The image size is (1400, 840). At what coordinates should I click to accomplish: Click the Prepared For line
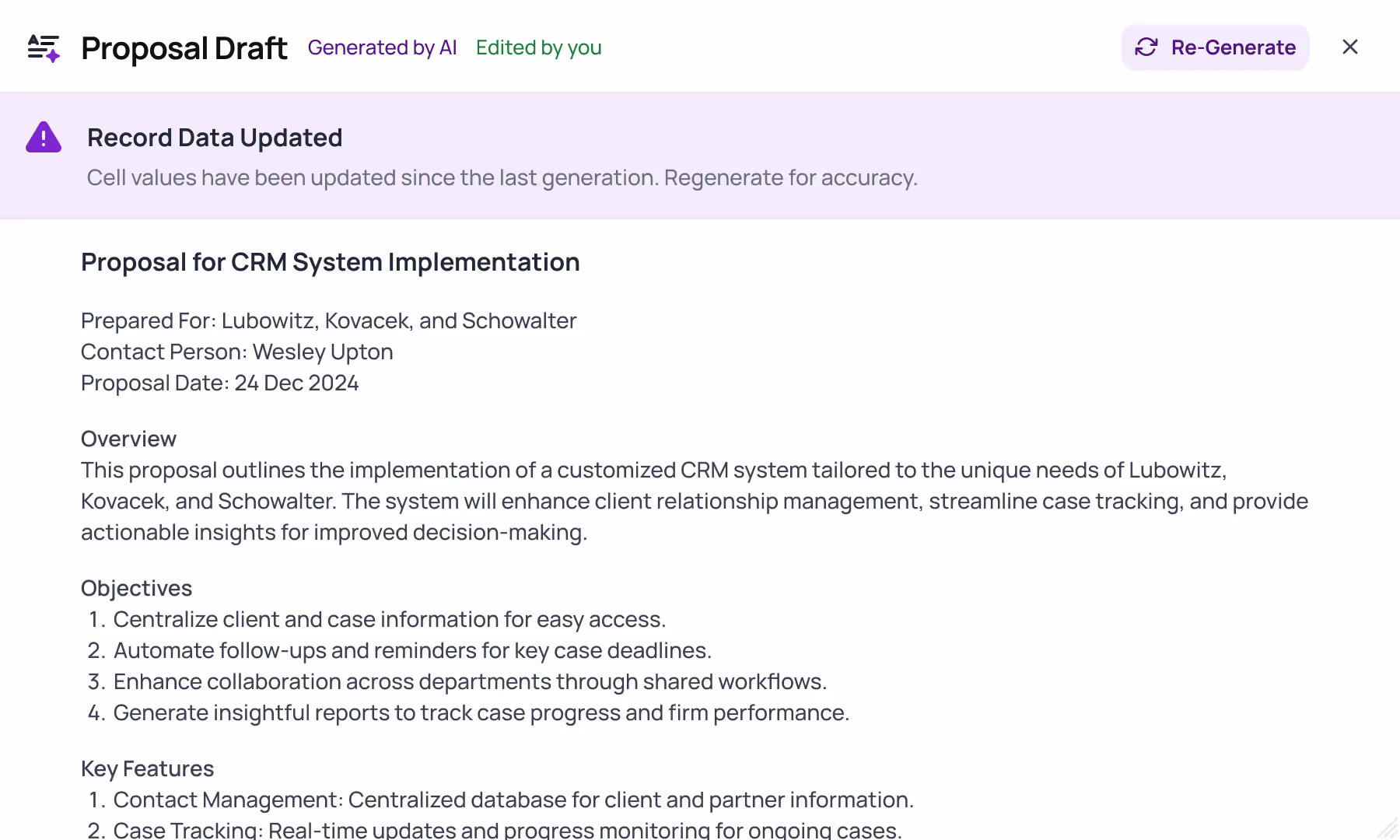pos(328,320)
